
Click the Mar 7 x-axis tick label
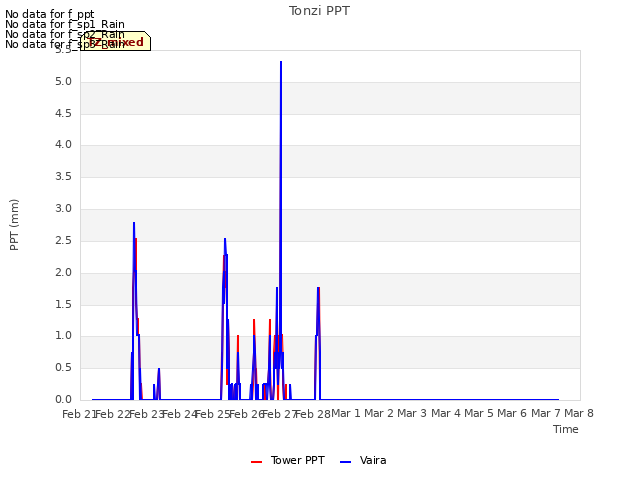click(x=546, y=413)
